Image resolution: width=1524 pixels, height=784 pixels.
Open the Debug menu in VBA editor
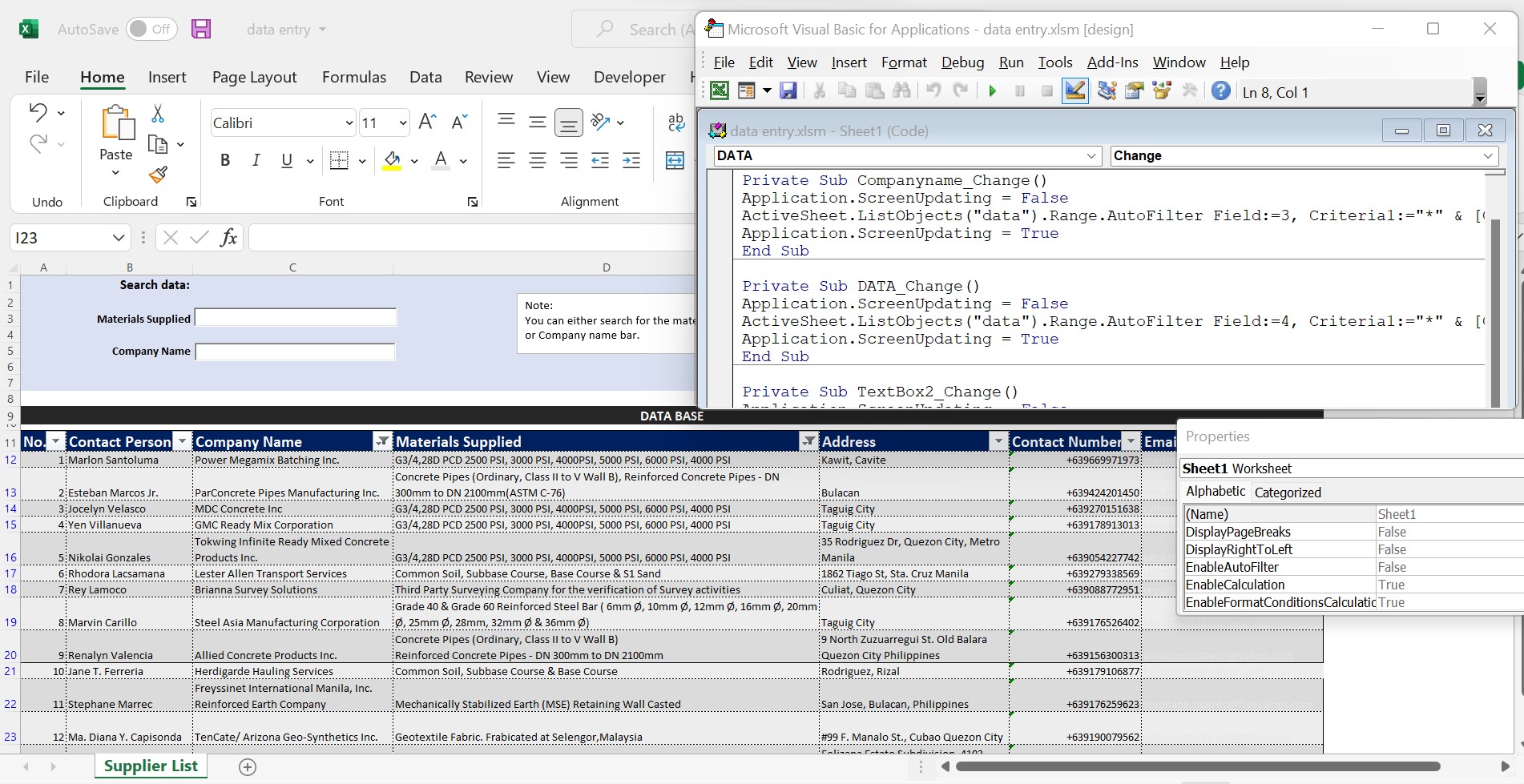pos(962,62)
